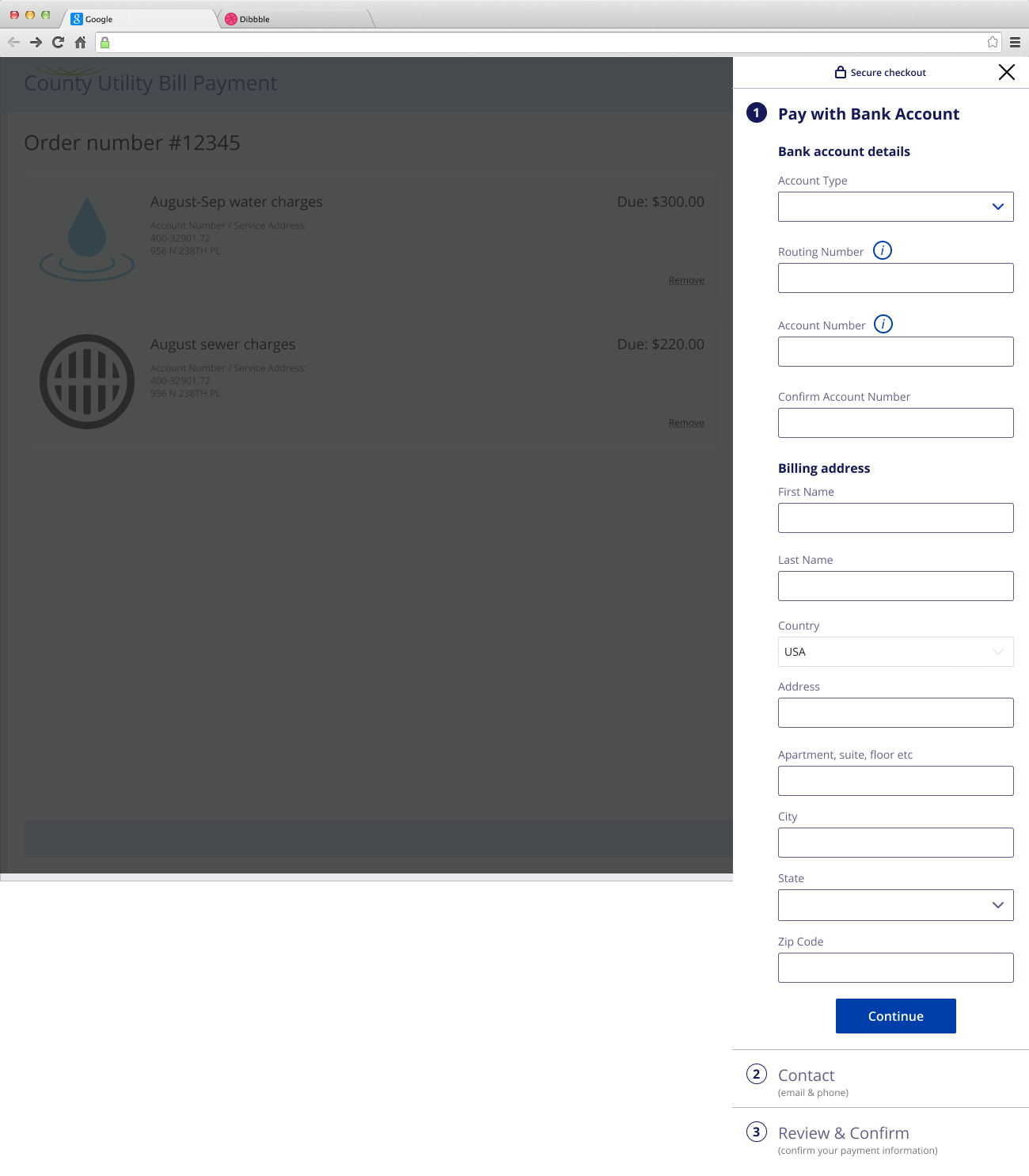Focus the Zip Code input field

coord(895,968)
